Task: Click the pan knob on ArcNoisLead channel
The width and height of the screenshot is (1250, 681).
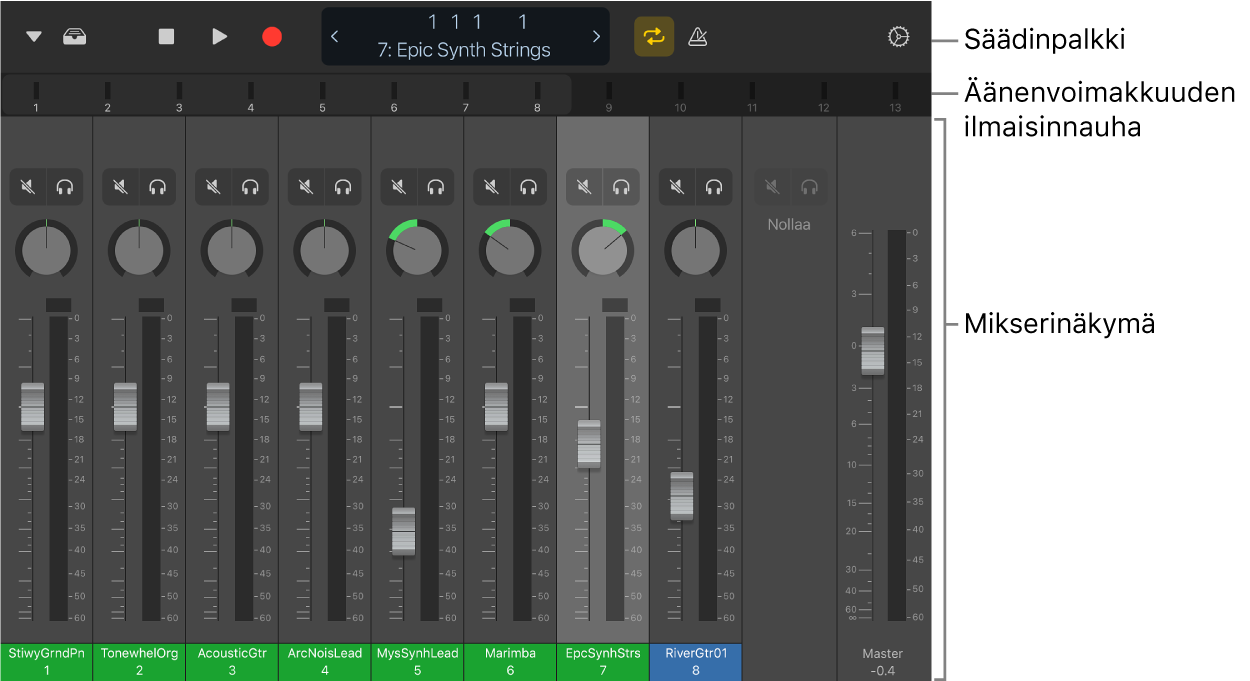Action: click(324, 250)
